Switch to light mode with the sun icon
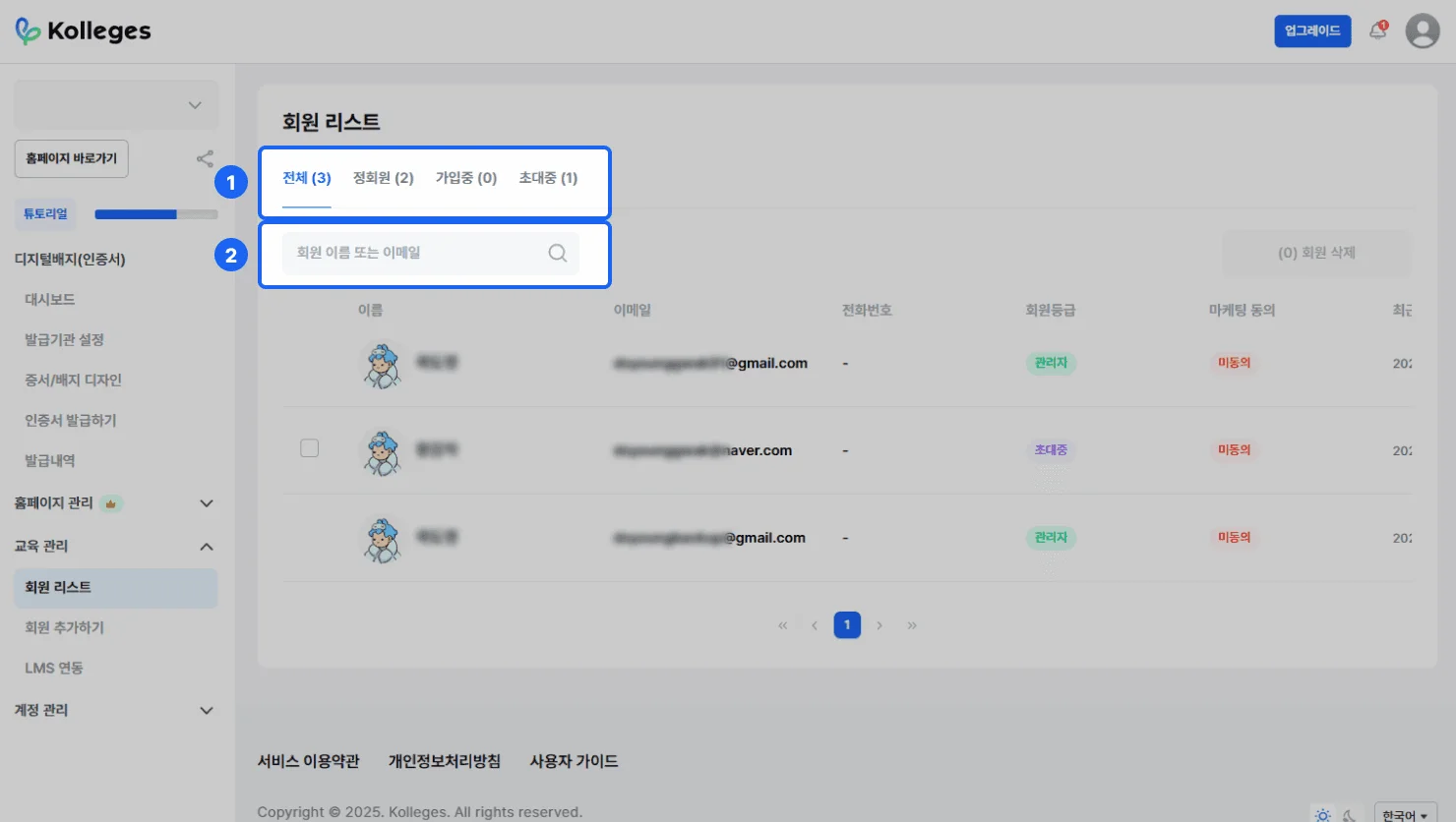The width and height of the screenshot is (1456, 822). [x=1323, y=815]
